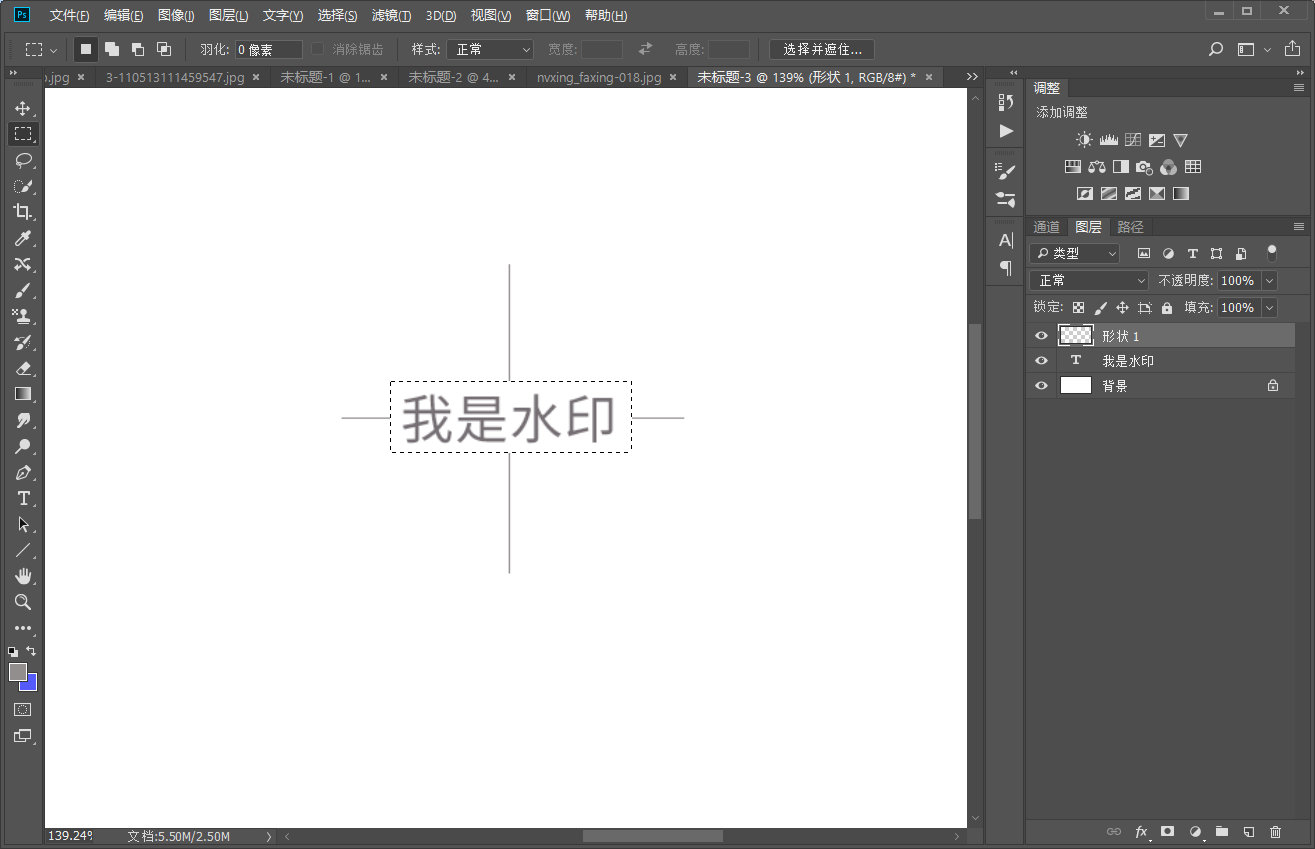Click the 选择并遮住... button

tap(822, 49)
